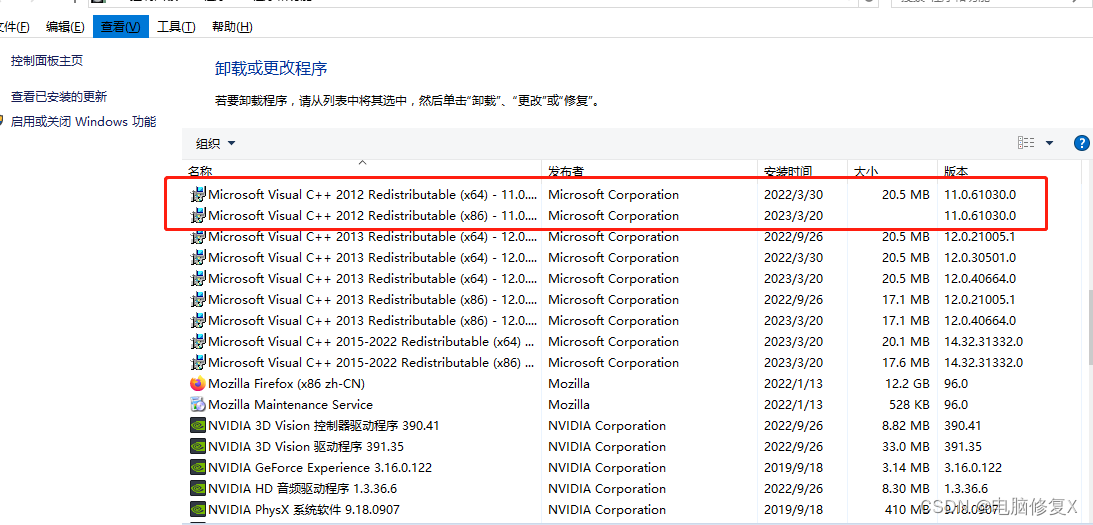This screenshot has height=525, width=1093.
Task: Click the Mozilla Firefox icon
Action: tap(198, 383)
